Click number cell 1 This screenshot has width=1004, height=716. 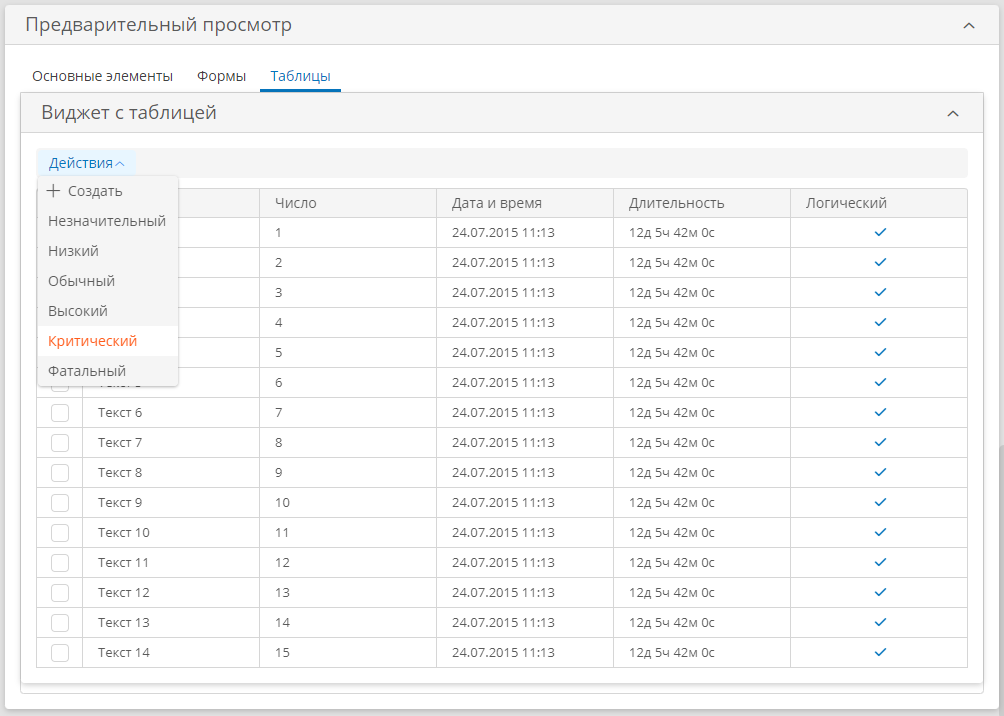348,232
